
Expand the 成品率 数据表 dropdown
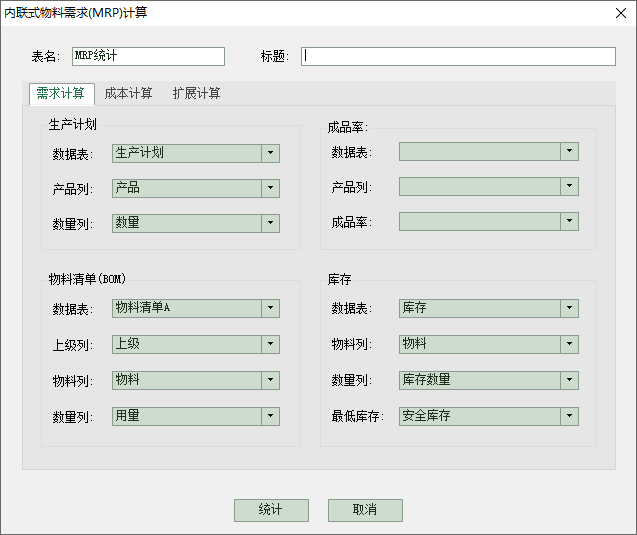(x=568, y=151)
